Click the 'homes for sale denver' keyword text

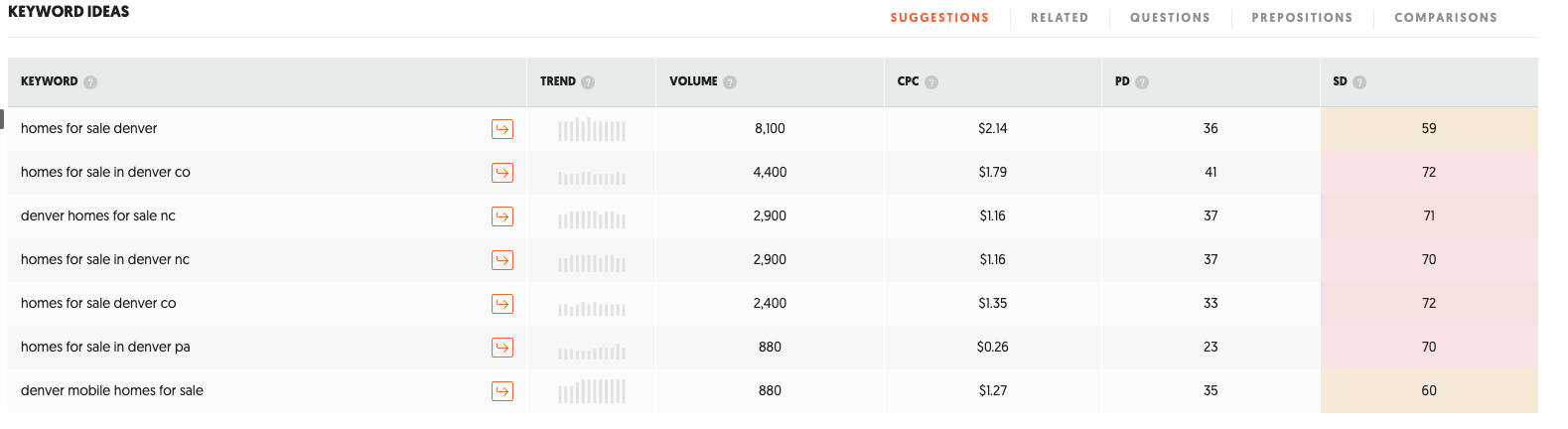coord(89,128)
